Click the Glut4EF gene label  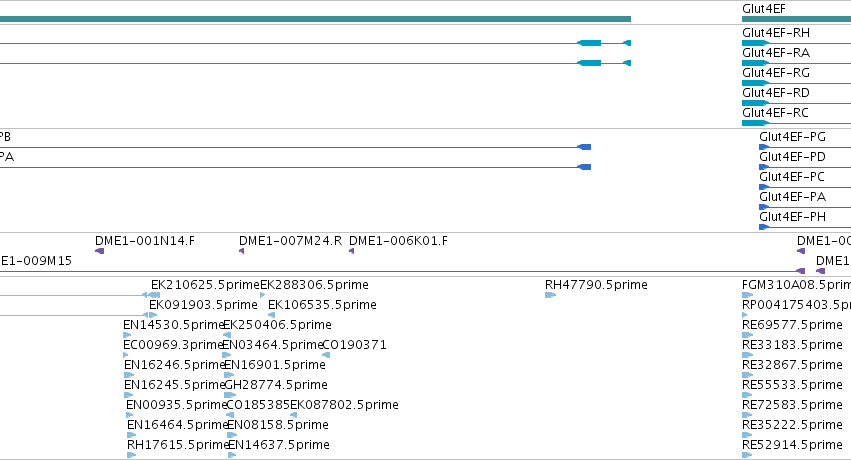point(763,9)
